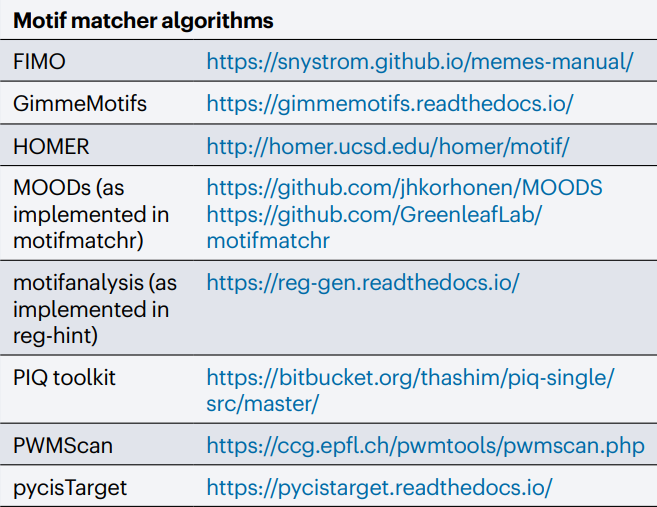Open the ccg.epfl.ch pwmscan.php link
This screenshot has width=657, height=507.
(x=425, y=445)
